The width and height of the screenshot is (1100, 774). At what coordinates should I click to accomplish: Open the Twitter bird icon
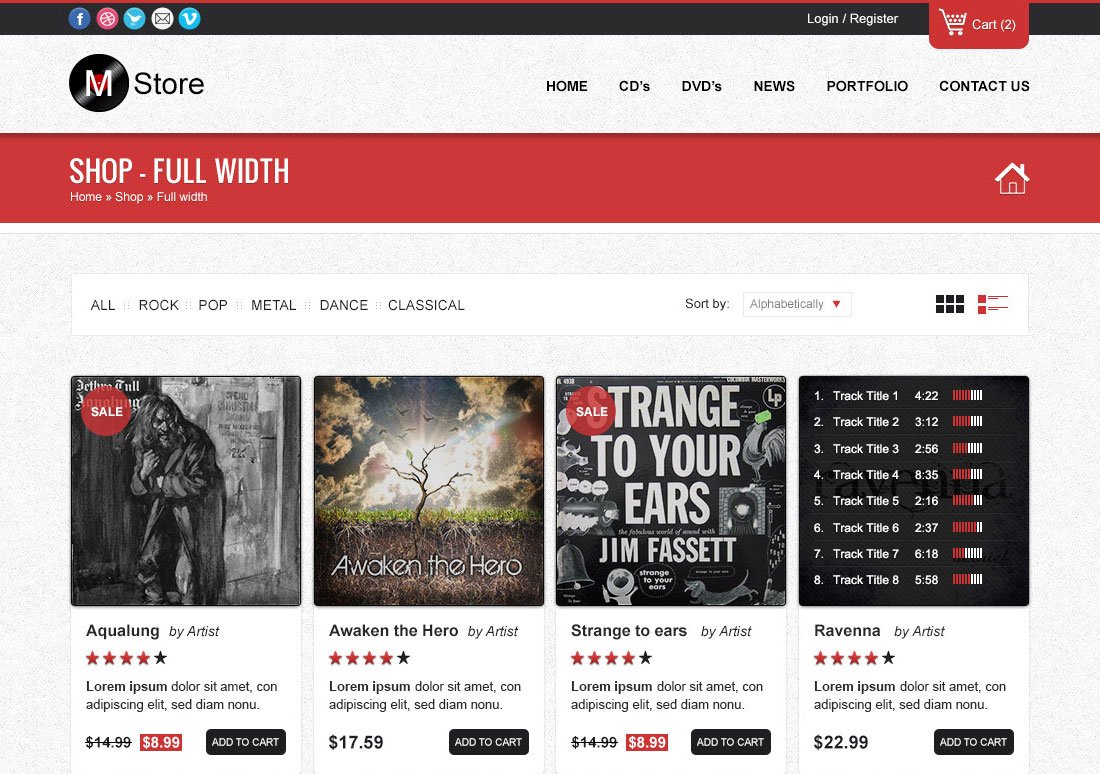(135, 18)
